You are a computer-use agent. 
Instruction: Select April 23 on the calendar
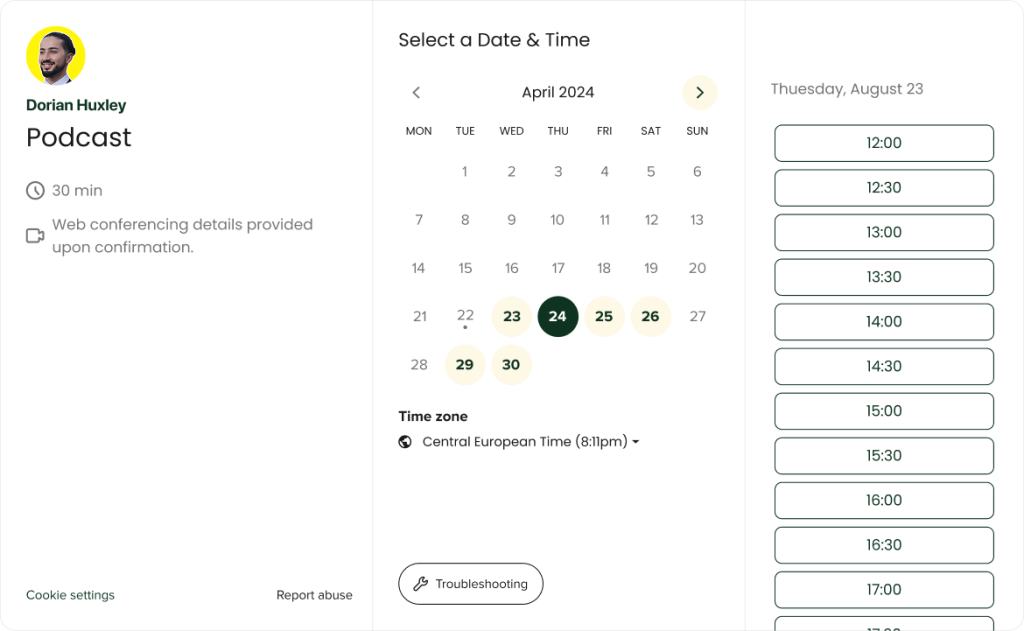(511, 317)
